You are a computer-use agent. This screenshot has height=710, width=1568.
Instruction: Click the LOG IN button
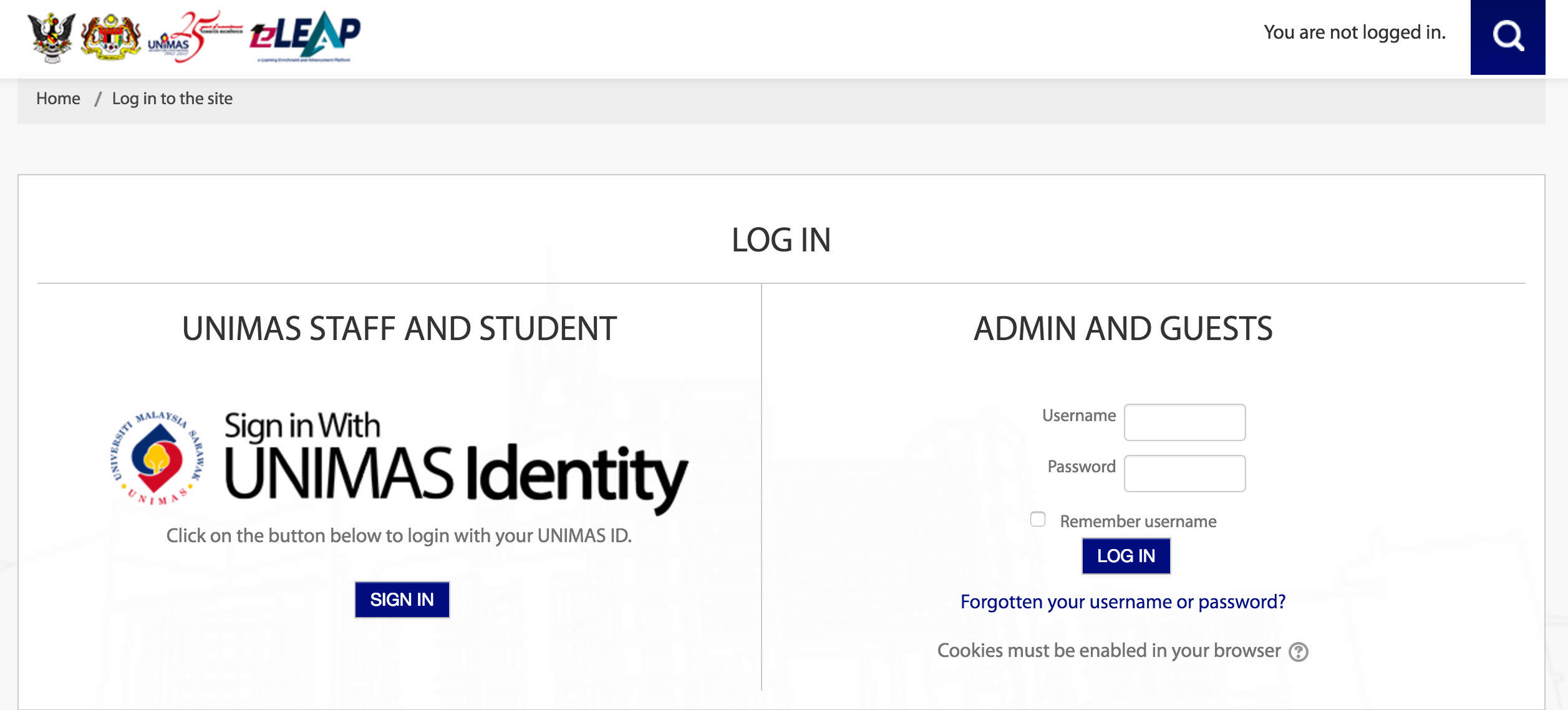pyautogui.click(x=1126, y=556)
